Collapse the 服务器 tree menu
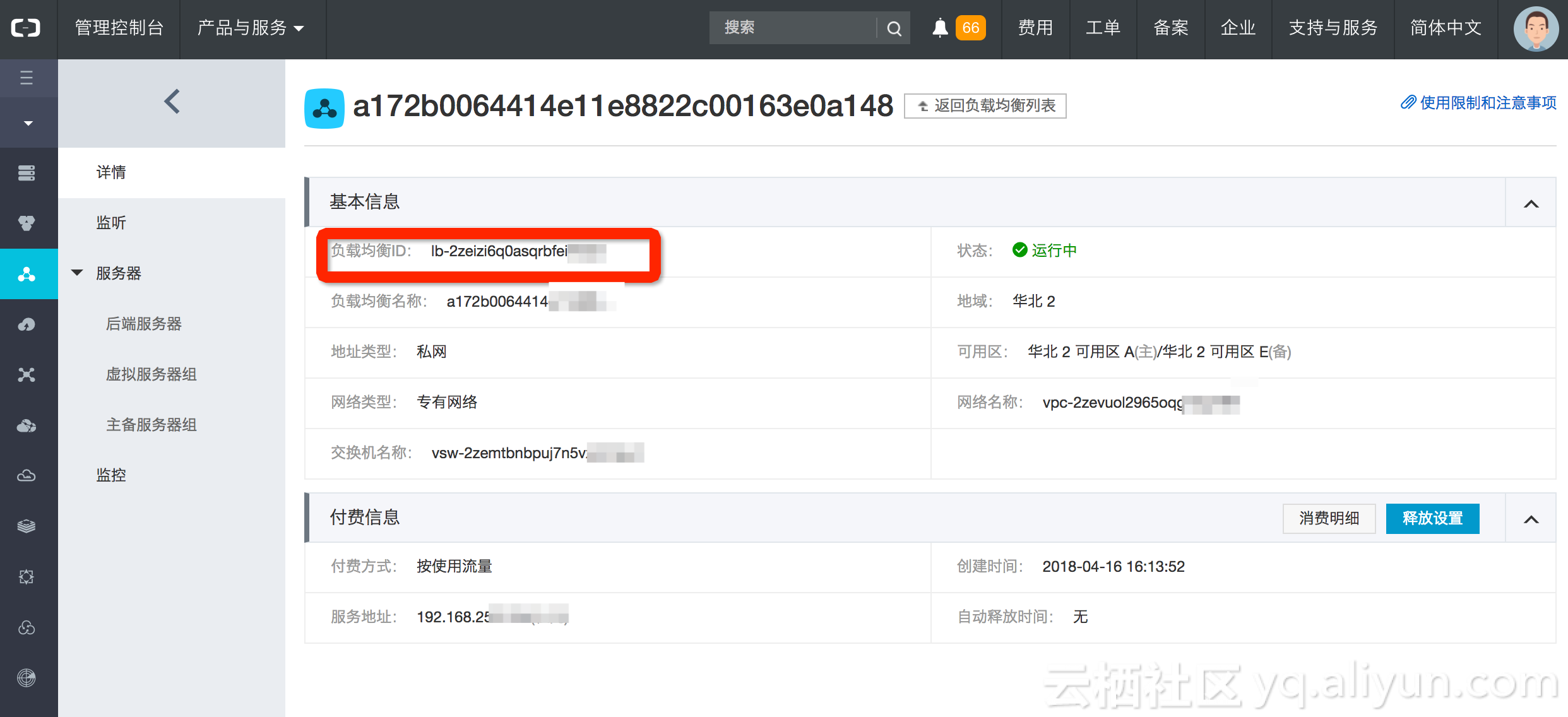Image resolution: width=1568 pixels, height=717 pixels. [78, 273]
